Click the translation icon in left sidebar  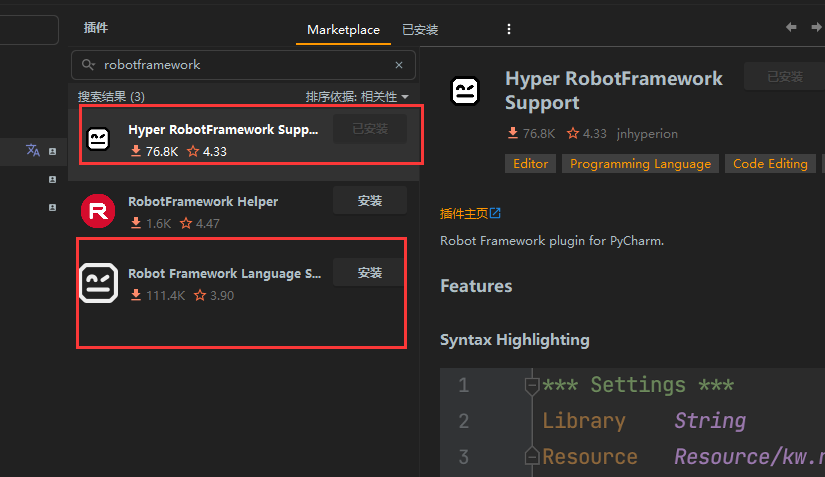[33, 150]
